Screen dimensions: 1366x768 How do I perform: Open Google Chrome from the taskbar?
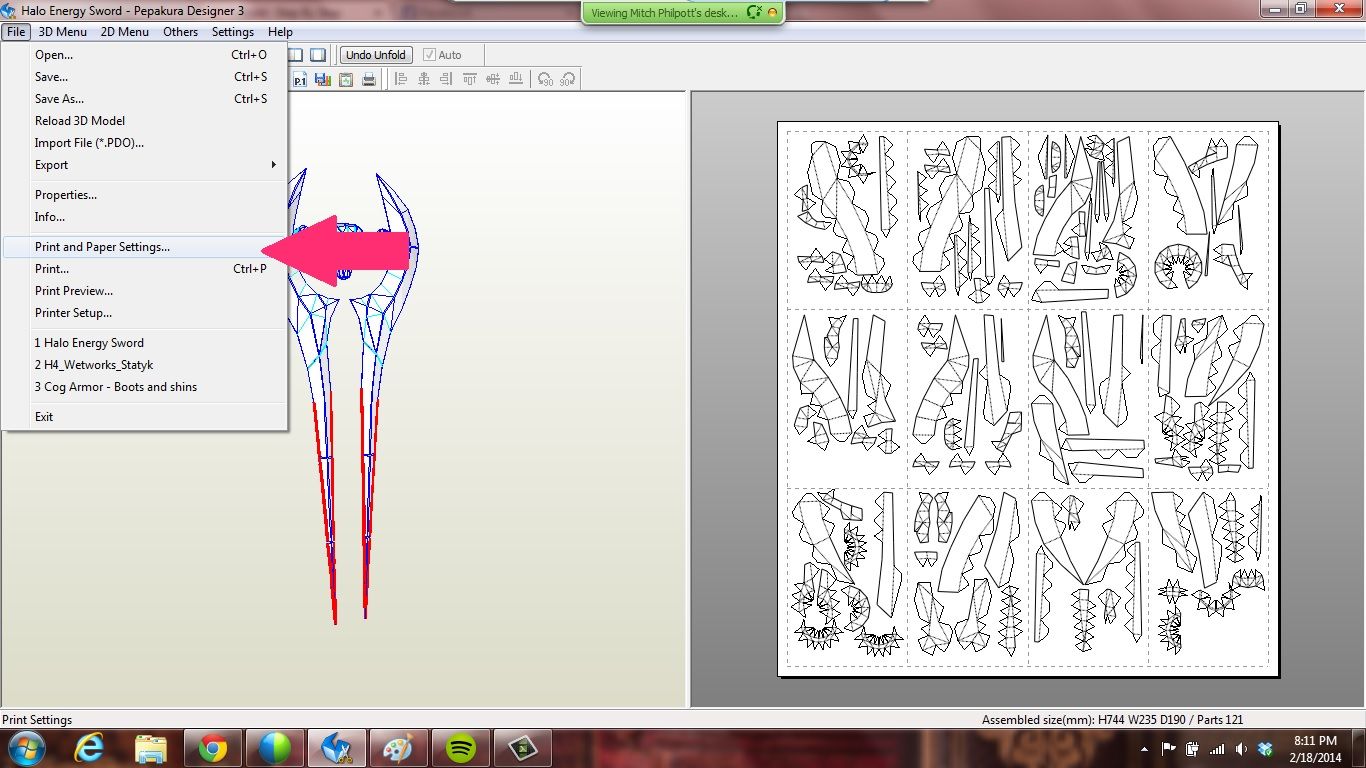pos(212,747)
